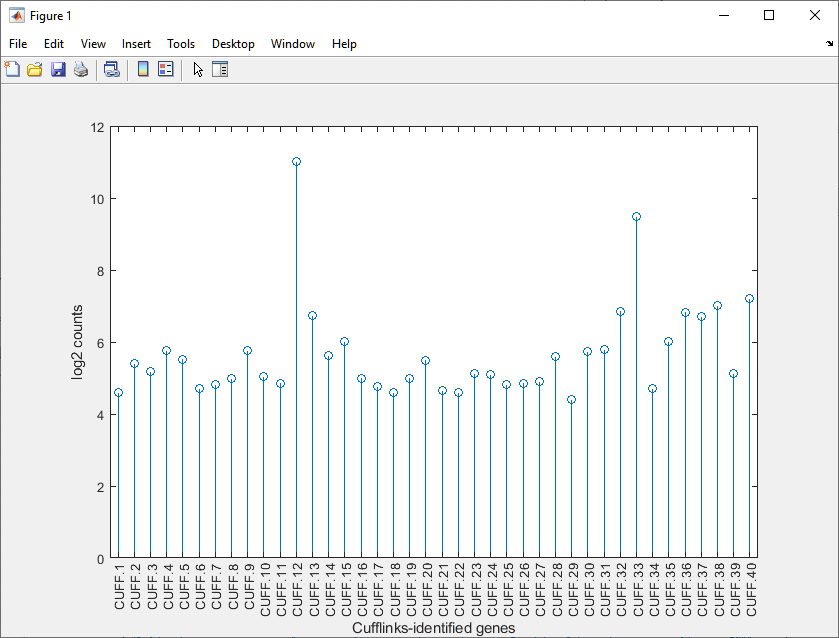Click the dock figure arrow at the menu bar's right
The image size is (839, 638).
point(829,44)
